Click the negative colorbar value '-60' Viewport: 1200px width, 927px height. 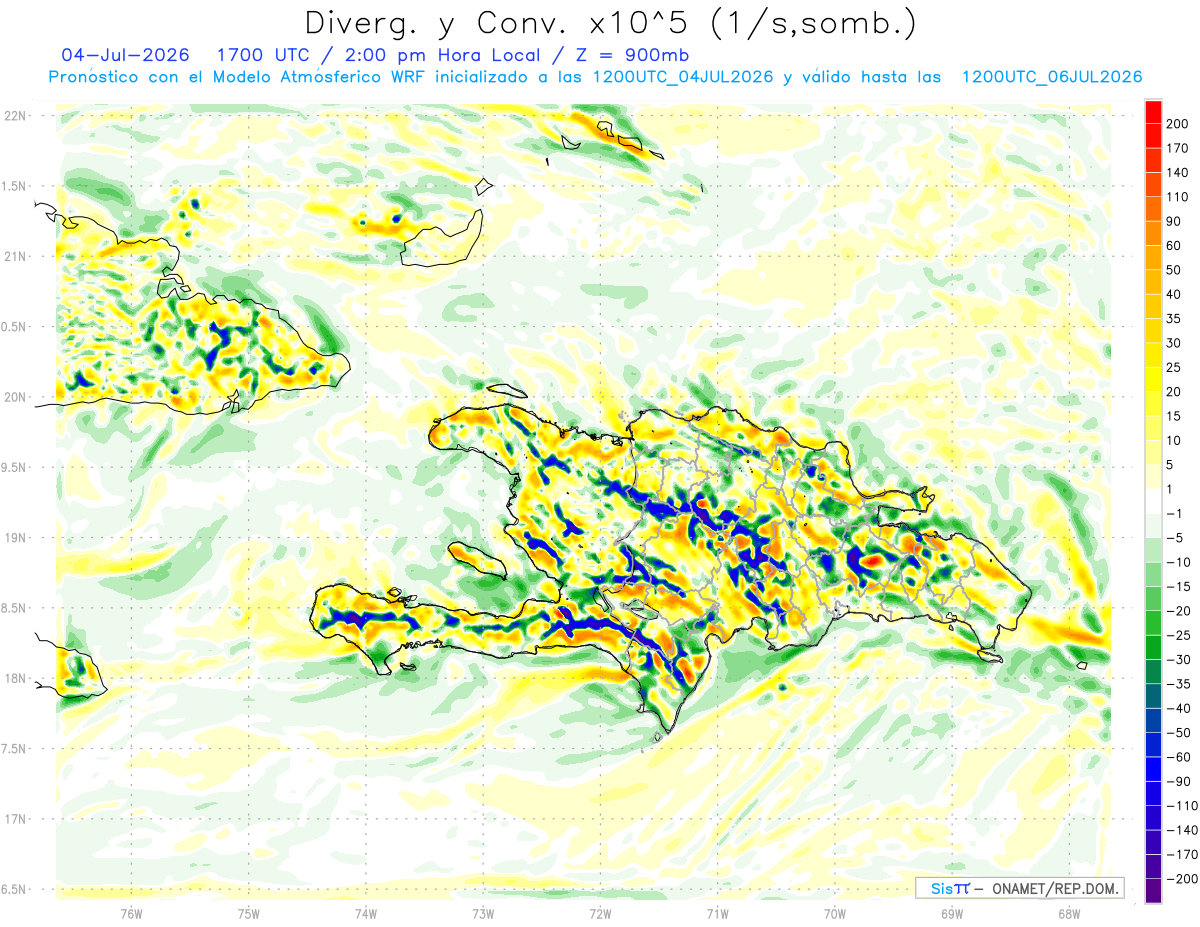tap(1178, 756)
